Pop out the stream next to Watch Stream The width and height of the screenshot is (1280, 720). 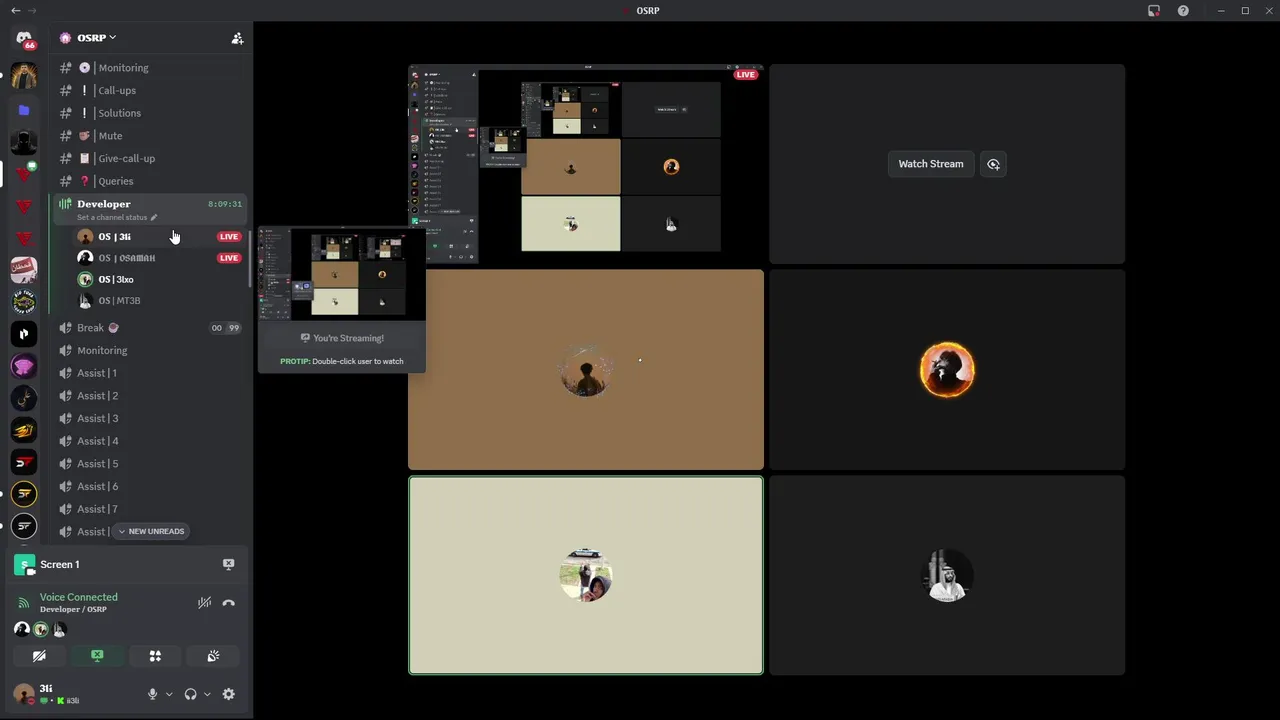point(993,164)
